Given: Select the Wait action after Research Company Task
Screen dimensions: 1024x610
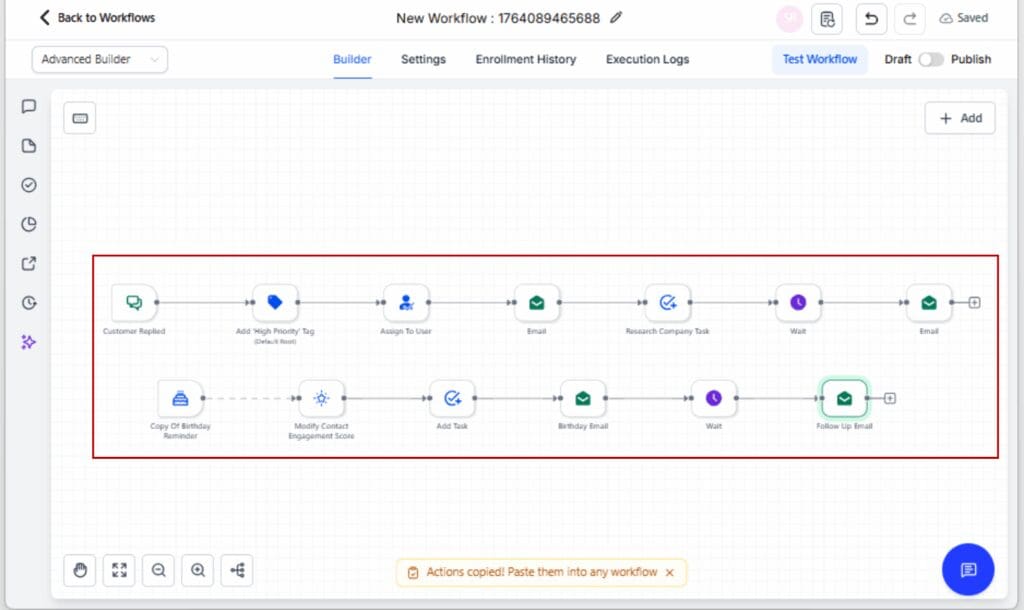Looking at the screenshot, I should [797, 302].
